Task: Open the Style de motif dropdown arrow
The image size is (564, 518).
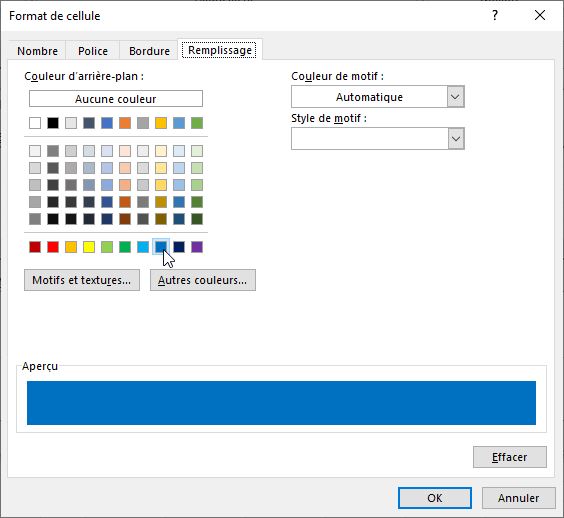Action: click(456, 138)
